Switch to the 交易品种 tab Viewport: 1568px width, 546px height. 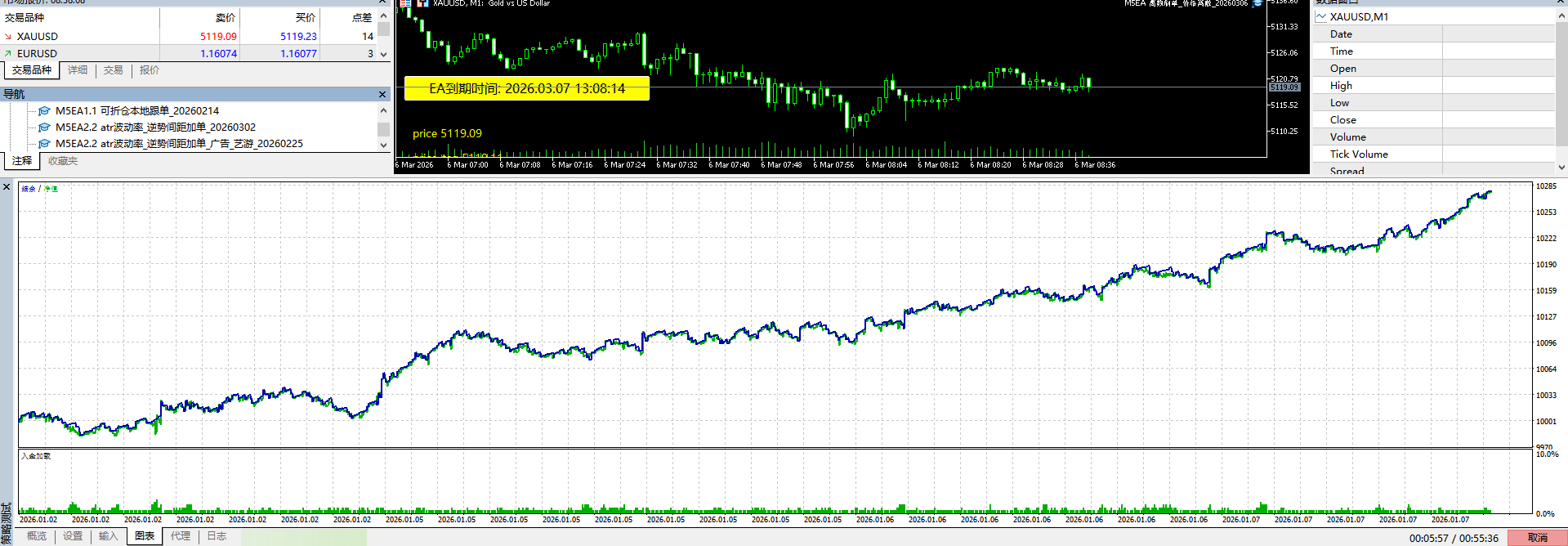coord(32,70)
